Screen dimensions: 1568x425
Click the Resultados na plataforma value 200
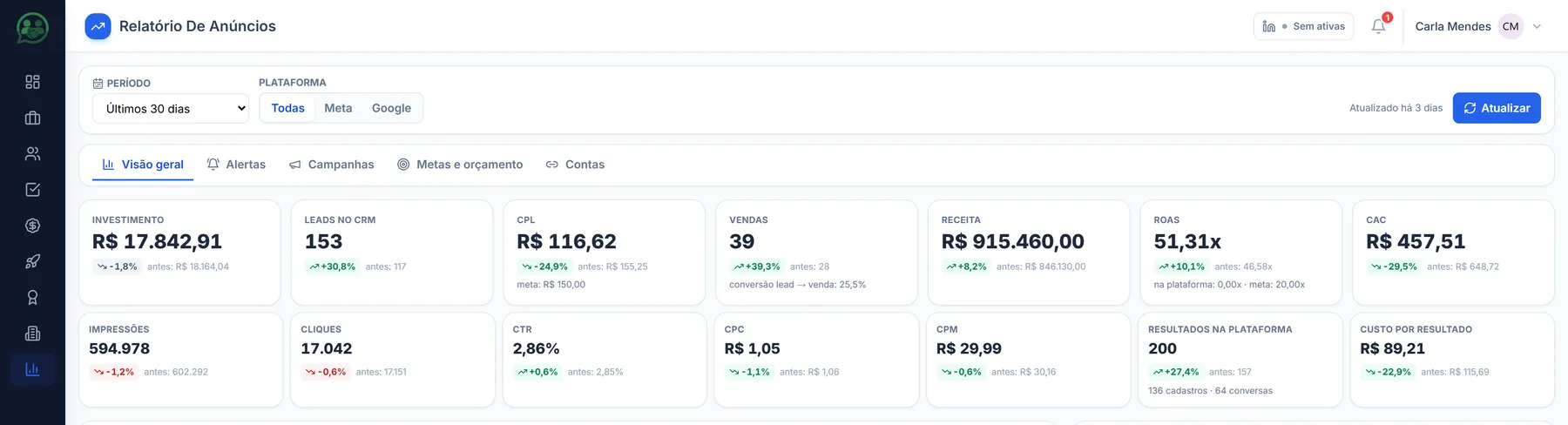pos(1162,348)
